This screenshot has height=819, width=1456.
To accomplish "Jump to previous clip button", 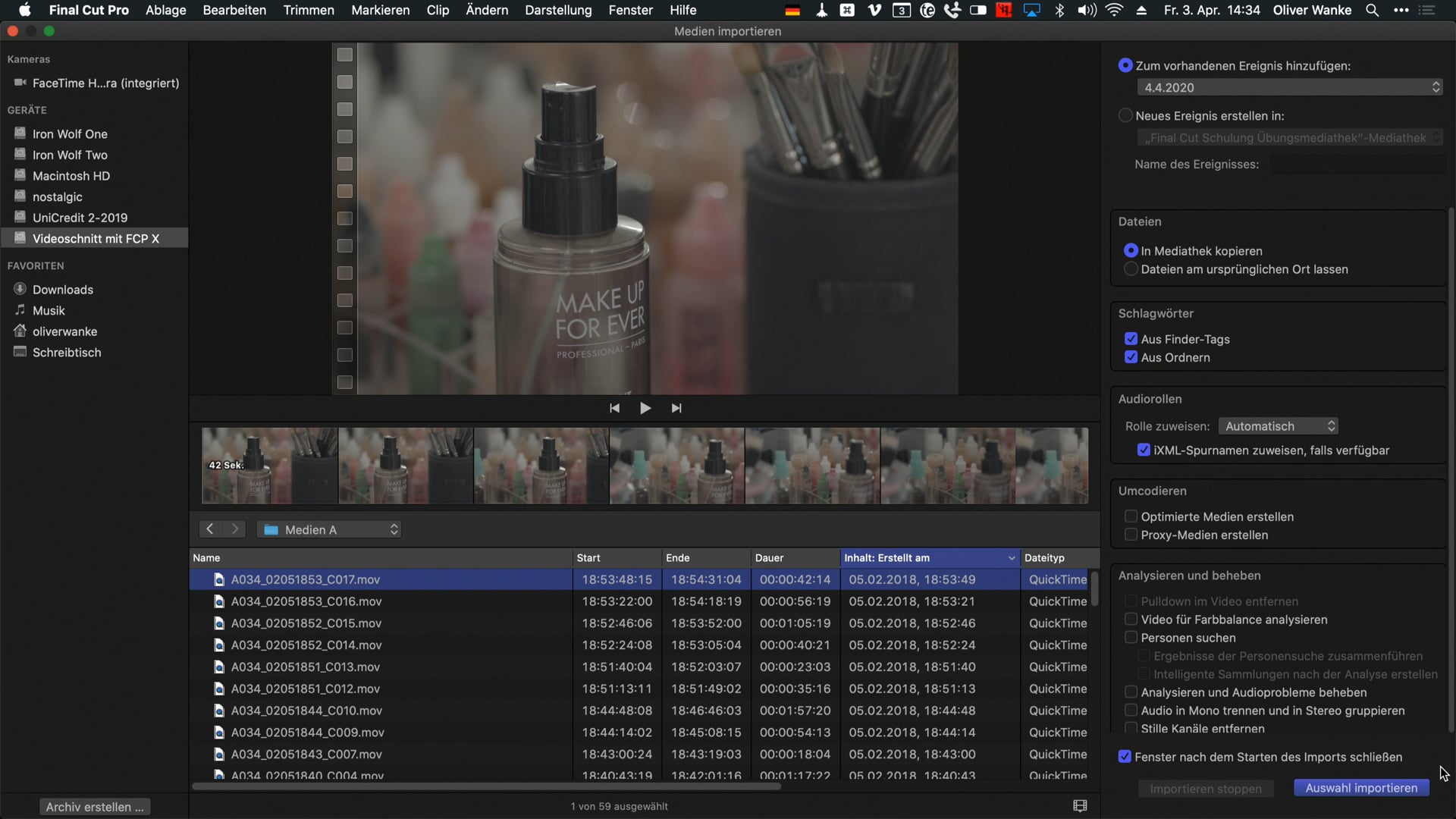I will click(x=614, y=408).
